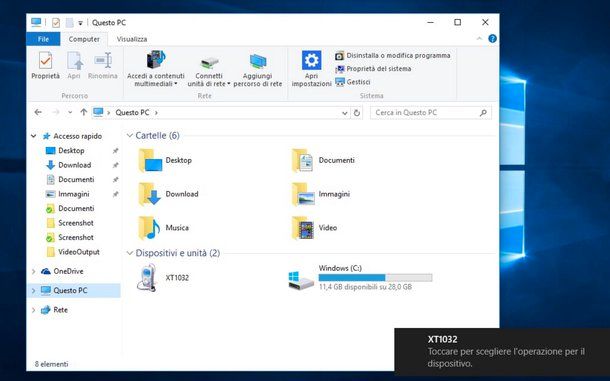Expand Questo PC tree node arrow
This screenshot has height=381, width=610.
(33, 290)
